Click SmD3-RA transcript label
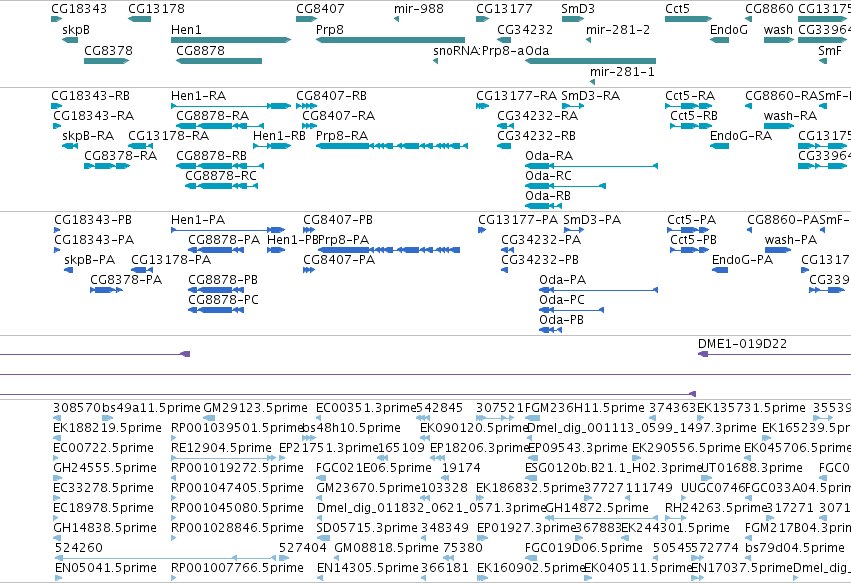This screenshot has width=851, height=583. pos(590,96)
